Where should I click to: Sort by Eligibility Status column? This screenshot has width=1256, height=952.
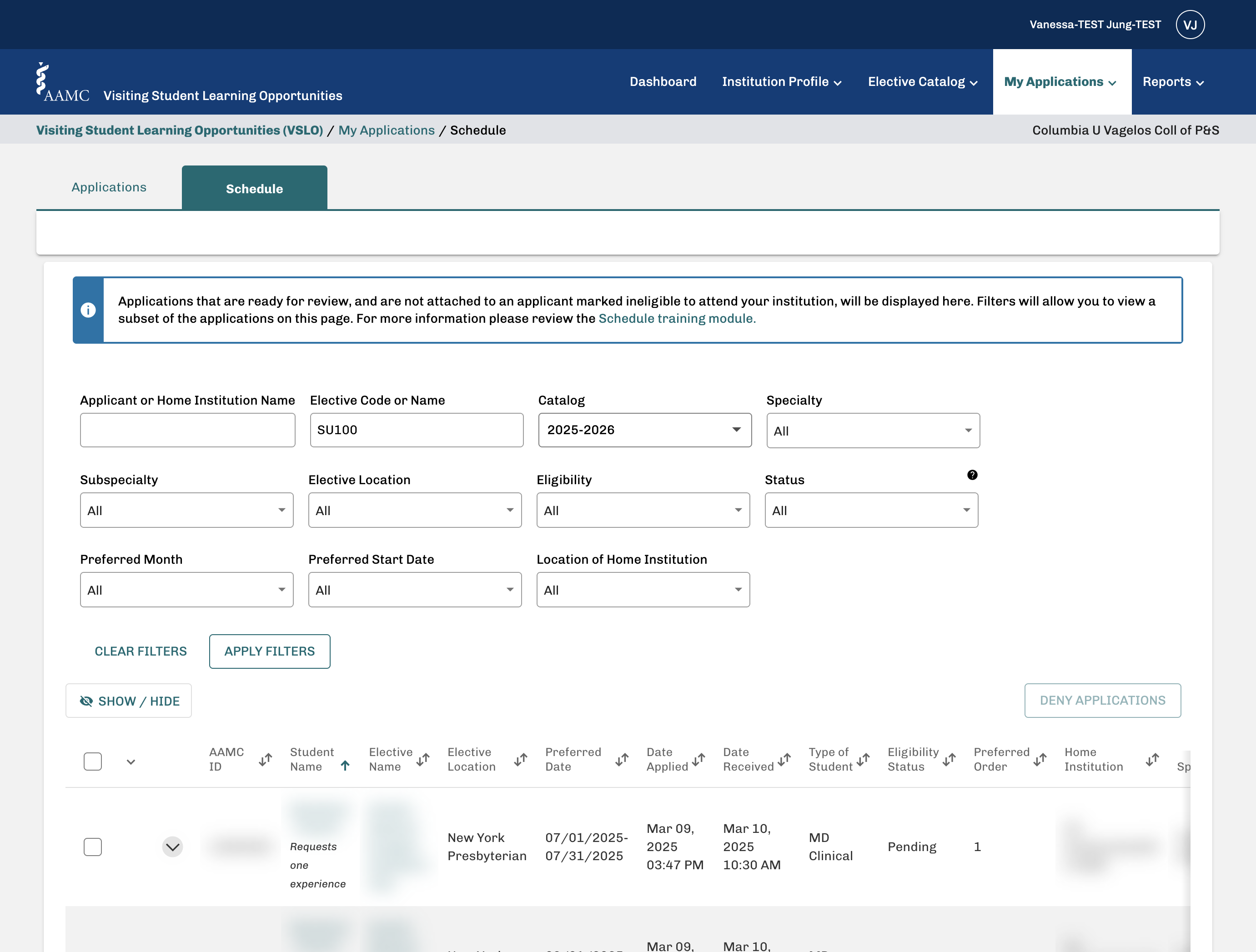(949, 759)
